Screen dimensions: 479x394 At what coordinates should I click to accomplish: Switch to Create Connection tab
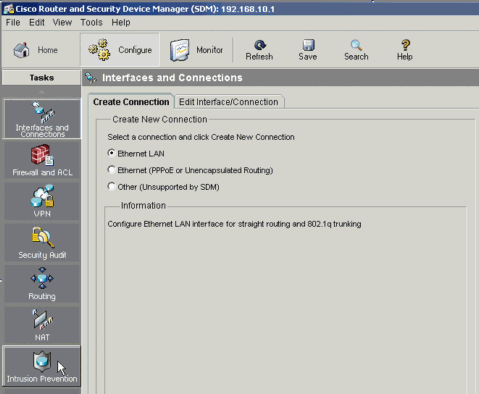131,102
